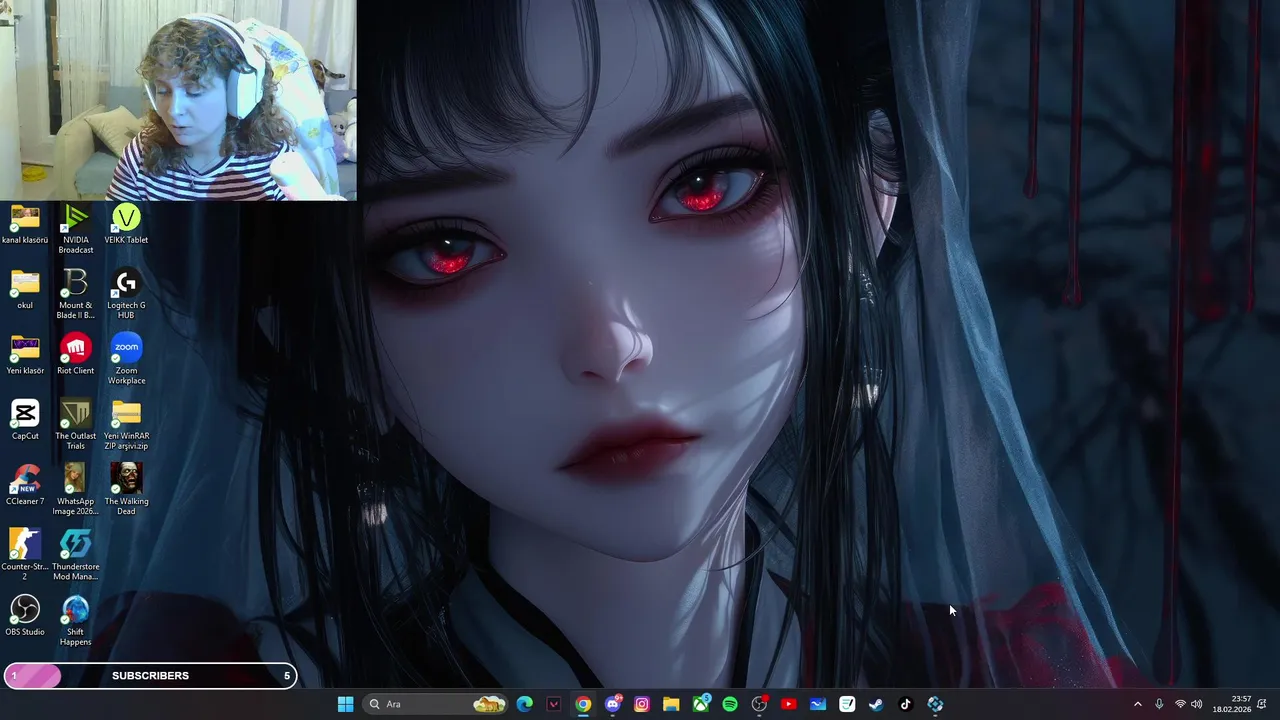Image resolution: width=1280 pixels, height=720 pixels.
Task: Select the CapCut desktop icon
Action: coord(25,420)
